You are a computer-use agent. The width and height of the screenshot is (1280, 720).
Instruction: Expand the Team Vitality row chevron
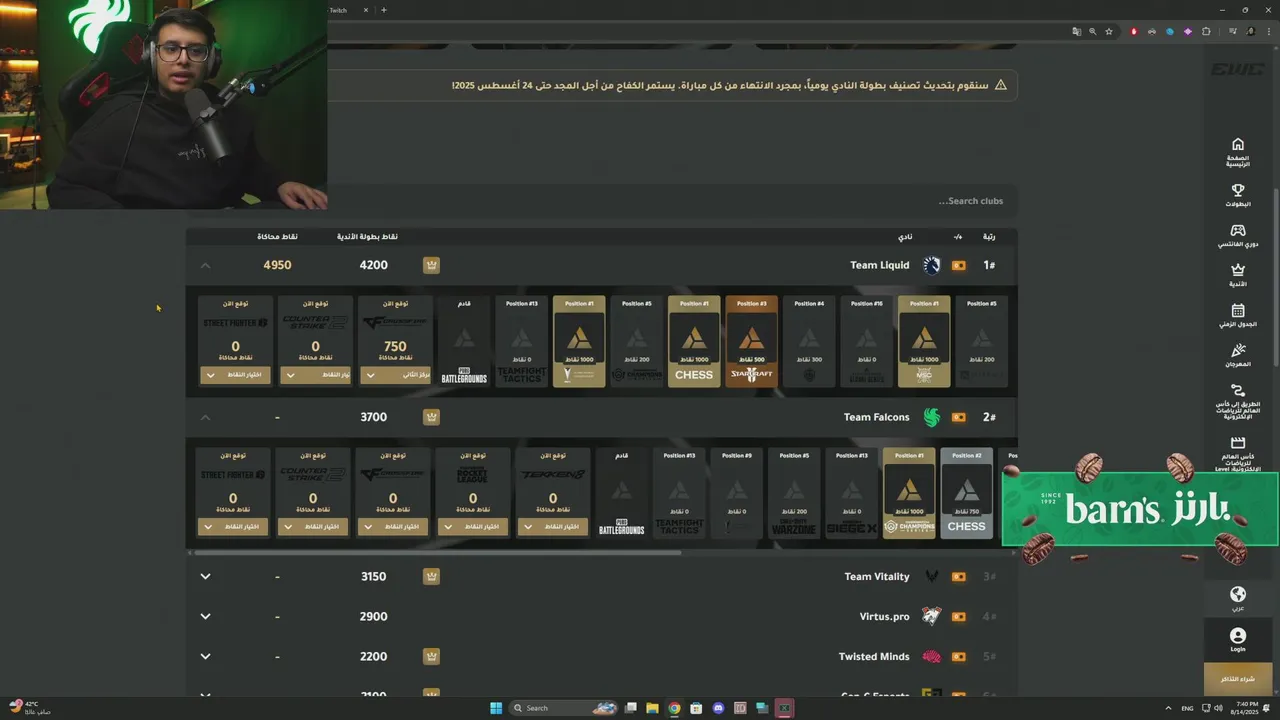[205, 577]
